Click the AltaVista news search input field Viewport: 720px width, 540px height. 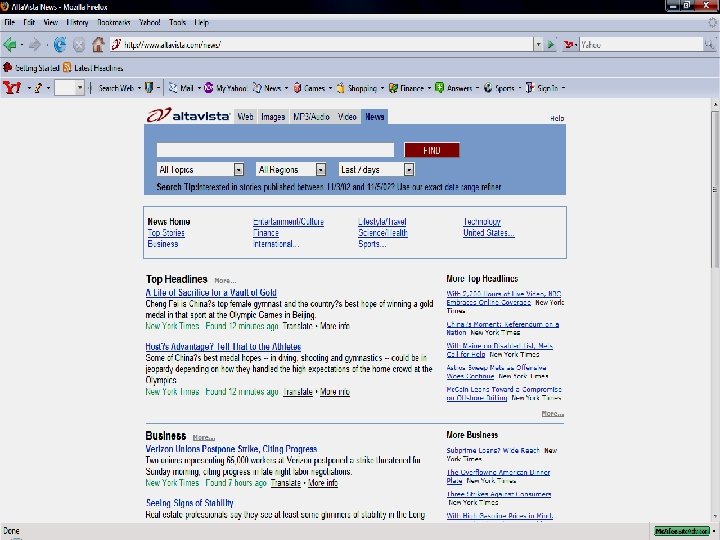275,150
